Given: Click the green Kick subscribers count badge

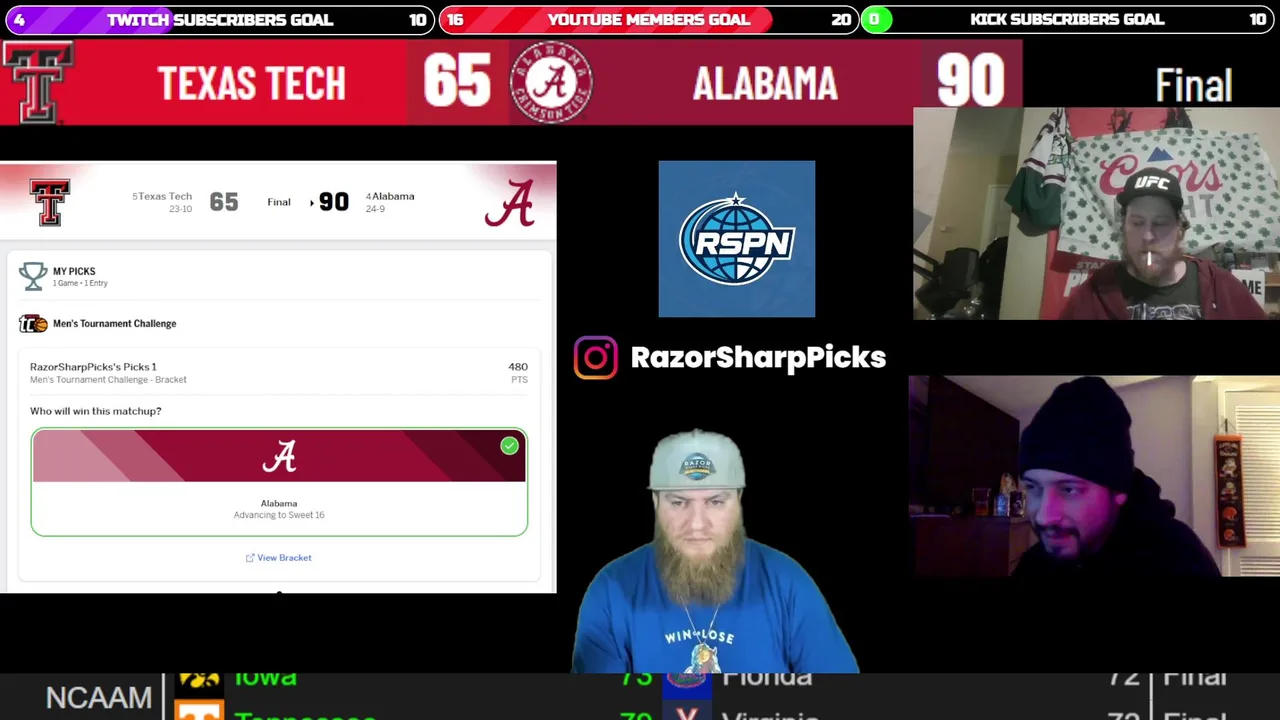Looking at the screenshot, I should click(x=875, y=19).
